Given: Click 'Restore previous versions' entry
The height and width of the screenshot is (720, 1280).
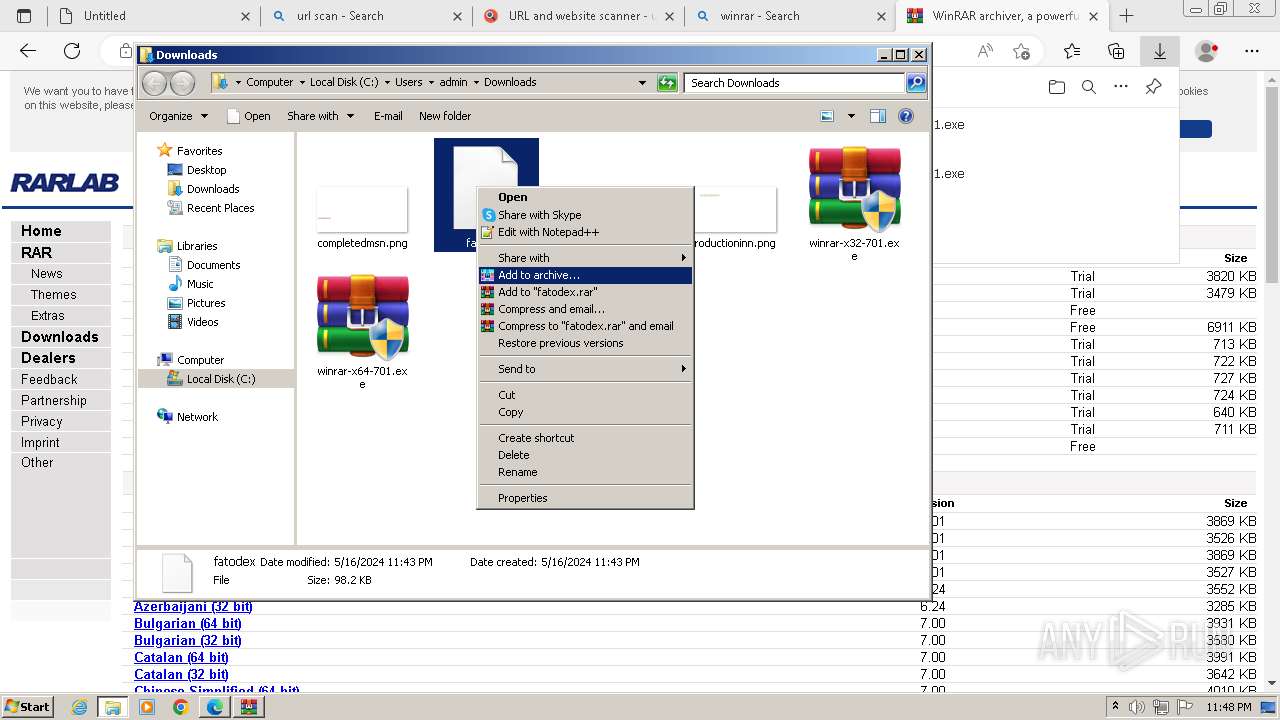Looking at the screenshot, I should [x=585, y=343].
